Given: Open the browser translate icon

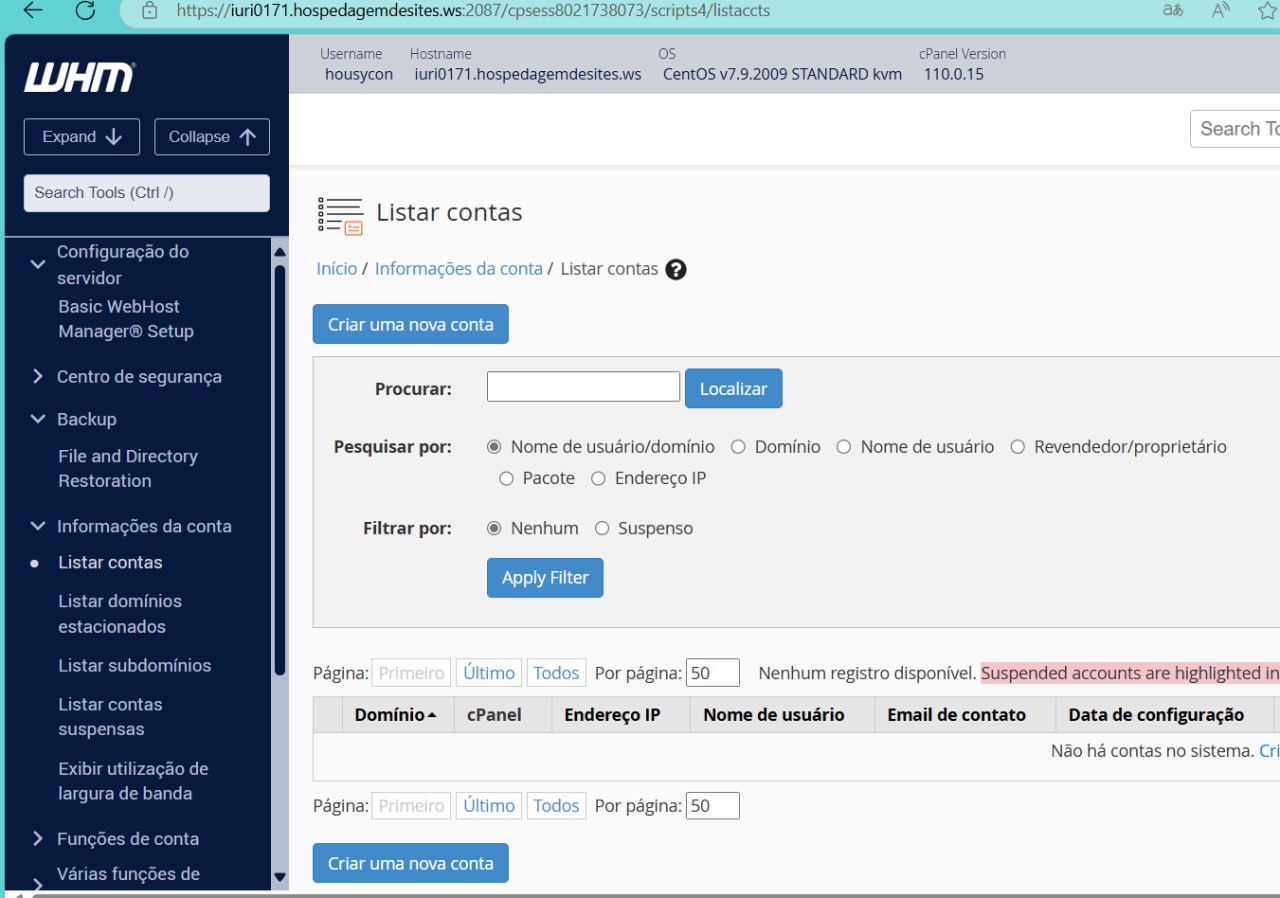Looking at the screenshot, I should pos(1173,11).
